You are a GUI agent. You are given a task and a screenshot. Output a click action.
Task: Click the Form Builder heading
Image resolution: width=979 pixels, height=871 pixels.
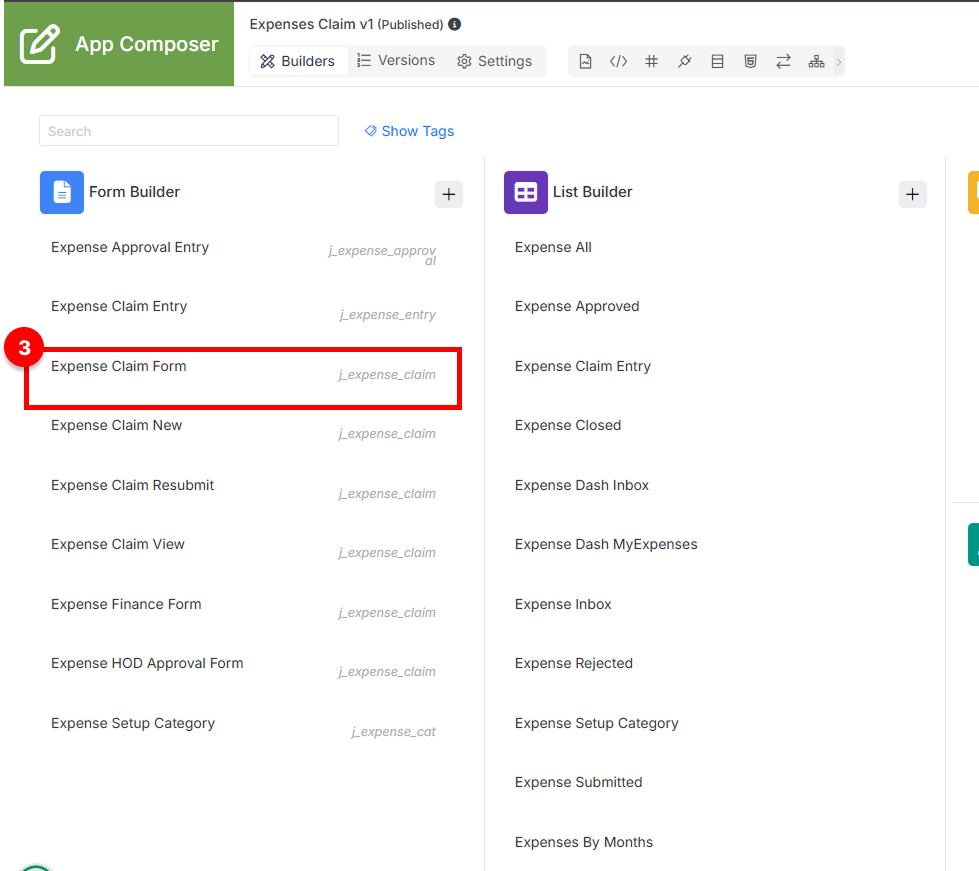pyautogui.click(x=134, y=192)
